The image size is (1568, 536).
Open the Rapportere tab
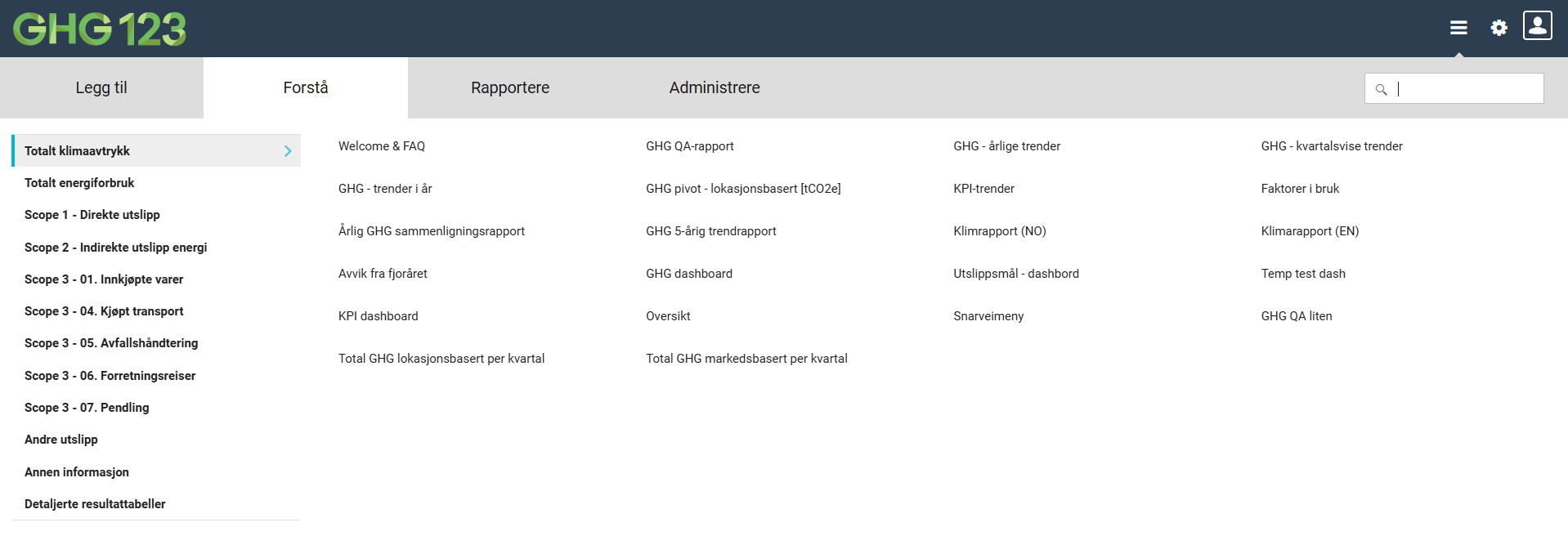510,87
